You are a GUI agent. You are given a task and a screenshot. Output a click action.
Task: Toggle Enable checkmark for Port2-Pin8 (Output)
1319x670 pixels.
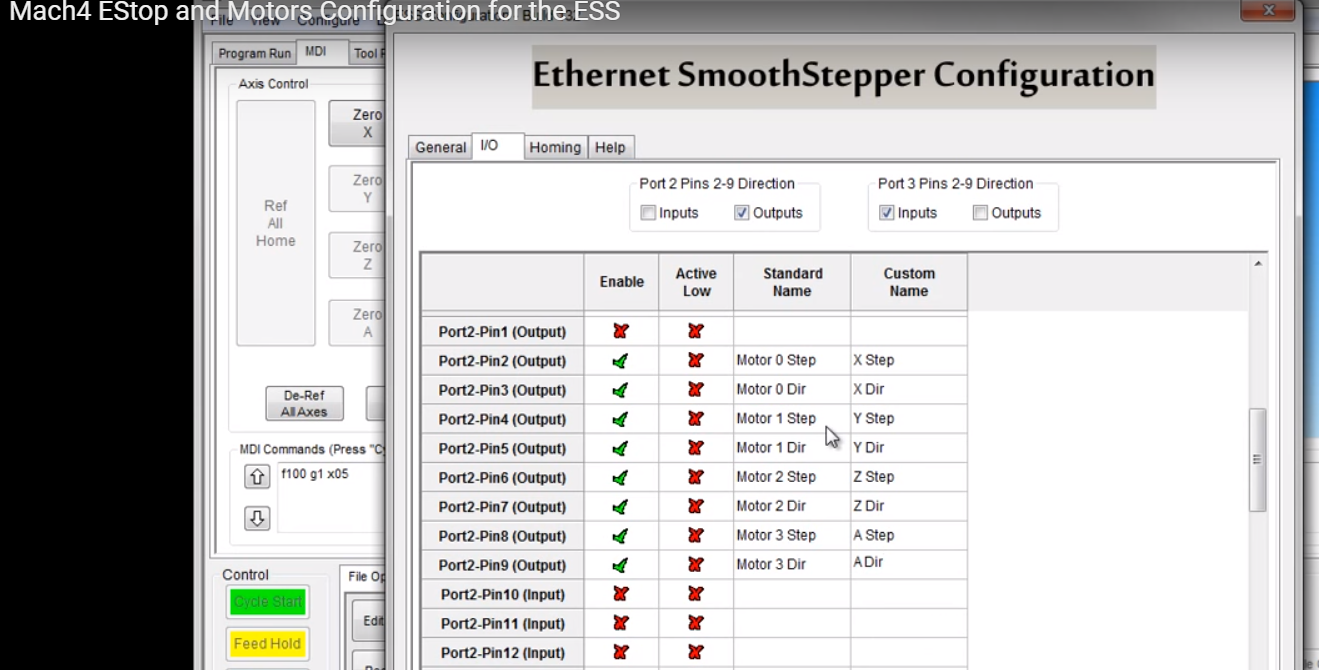point(621,535)
